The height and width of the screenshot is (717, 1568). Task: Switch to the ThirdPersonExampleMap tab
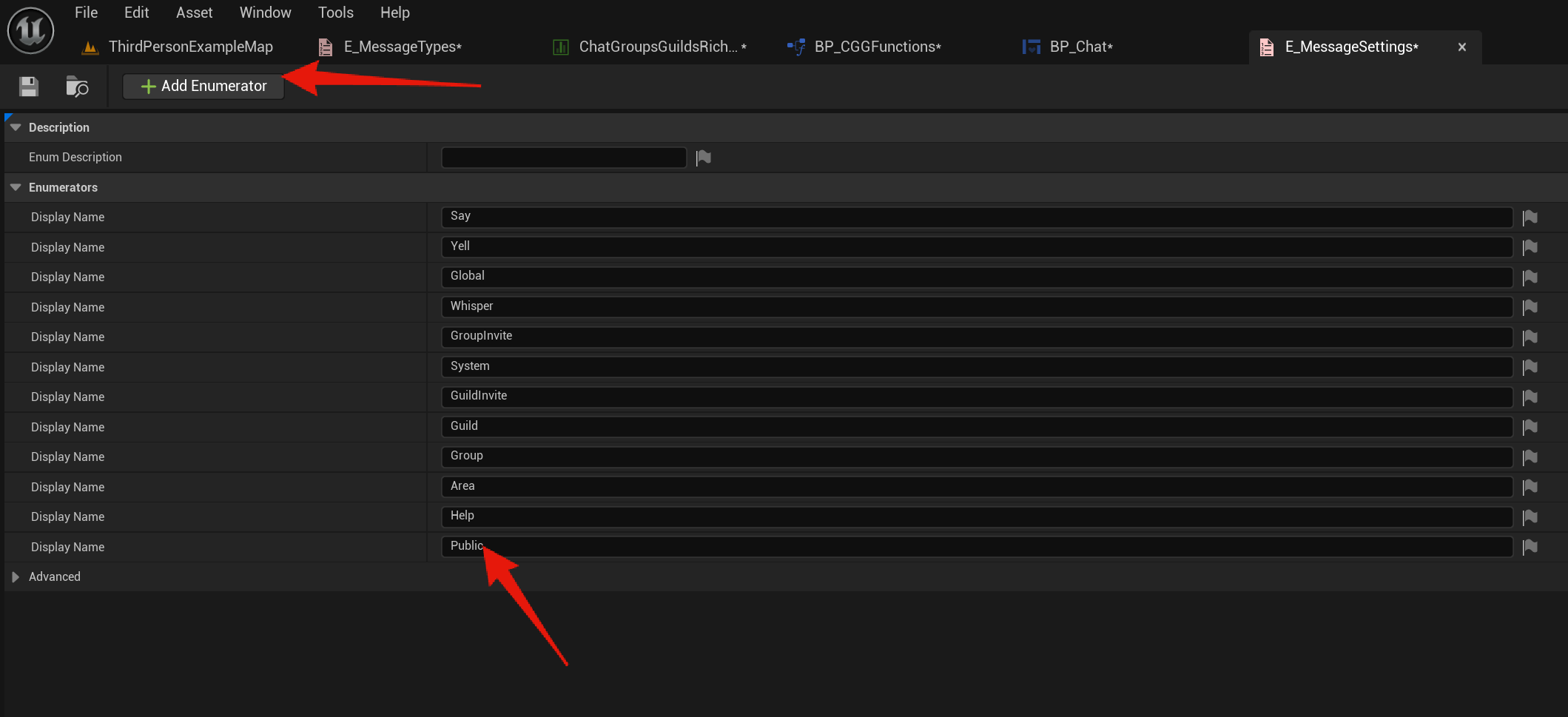178,47
